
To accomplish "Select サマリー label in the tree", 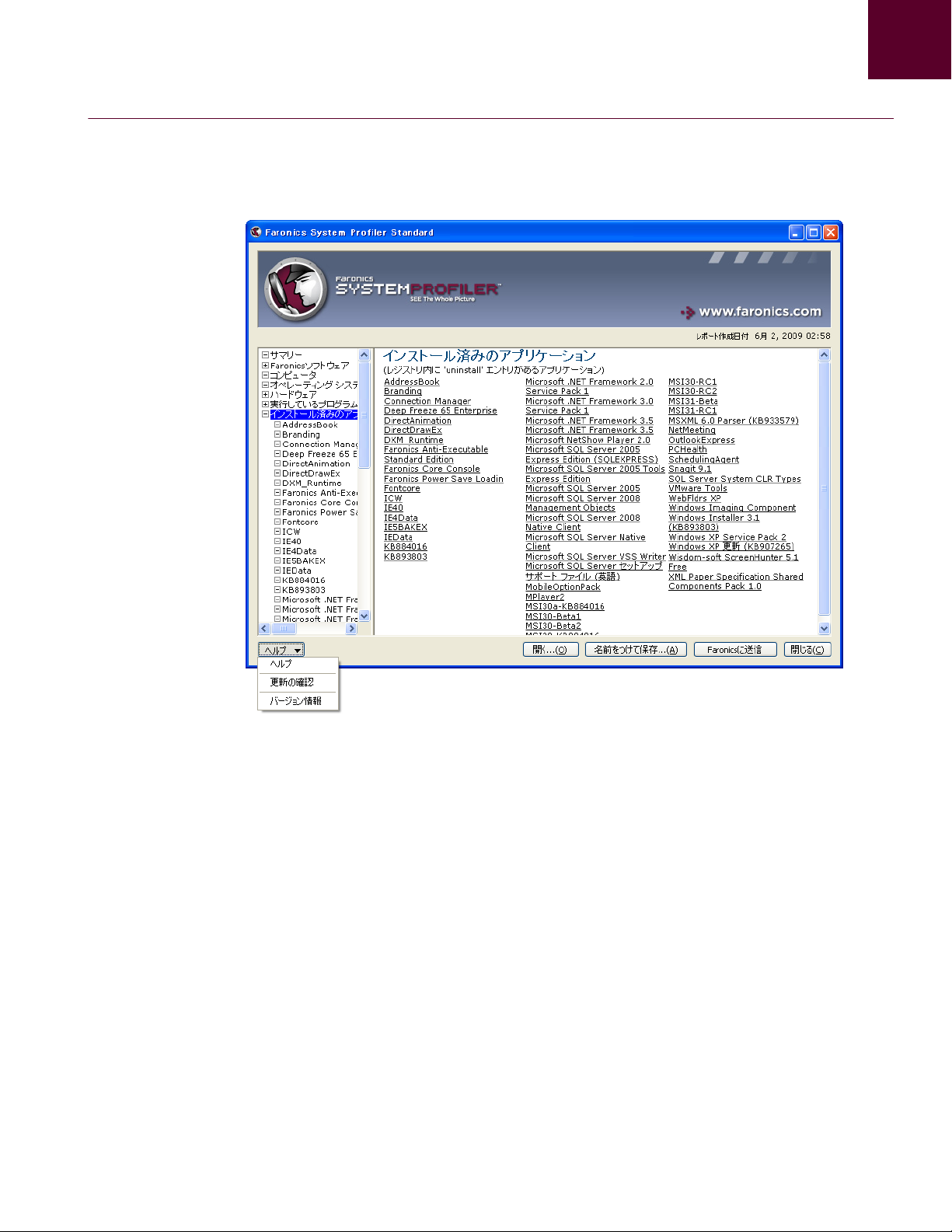I will [286, 355].
